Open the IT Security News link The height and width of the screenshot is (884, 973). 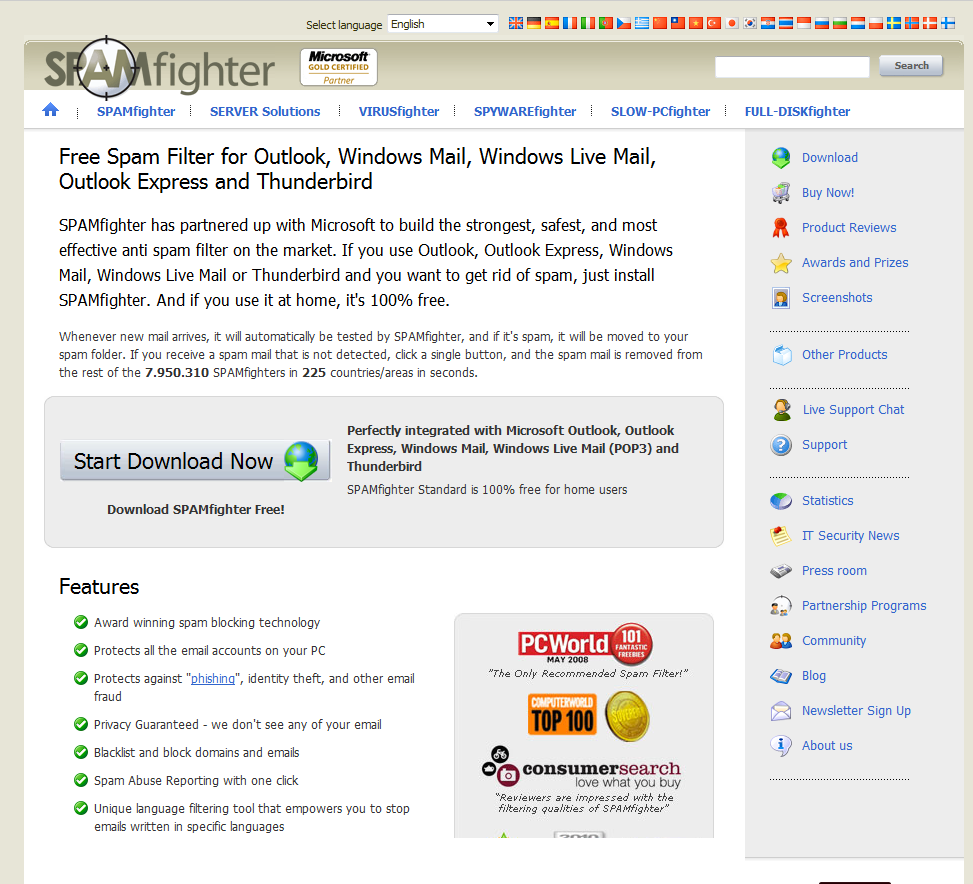(850, 536)
